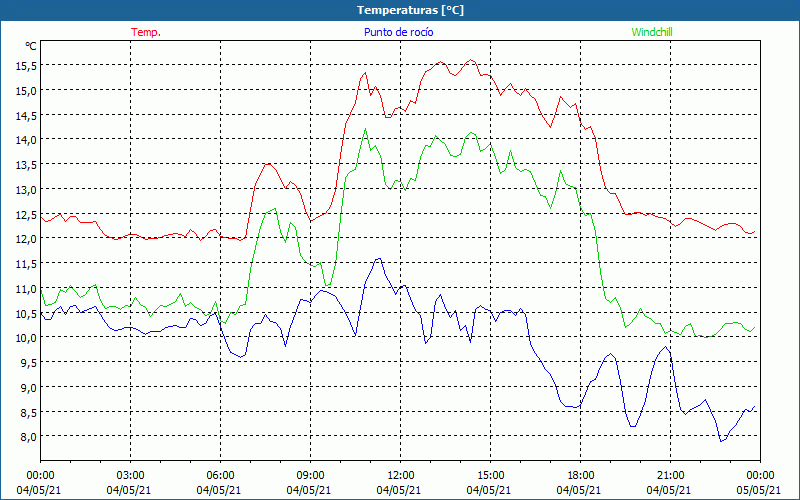Click the 11,5 y-axis value
Image resolution: width=800 pixels, height=500 pixels.
click(25, 264)
